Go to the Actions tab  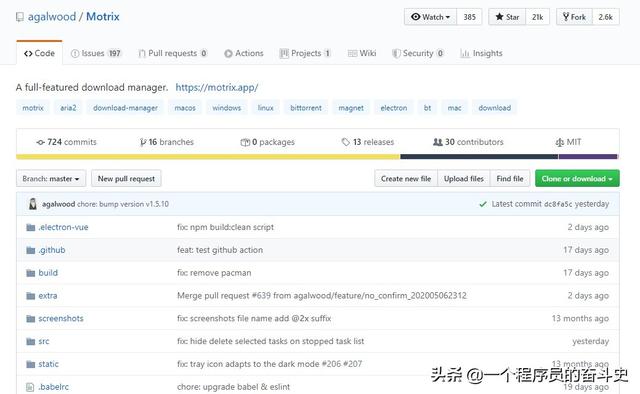(244, 53)
